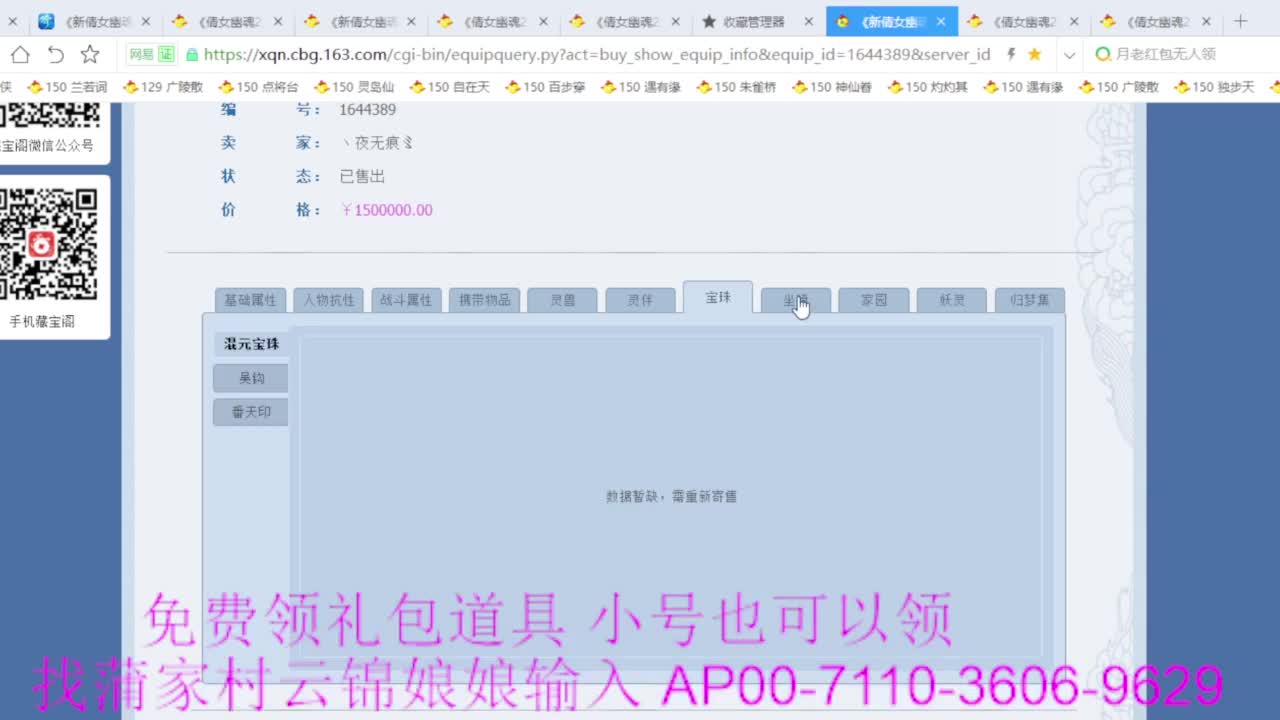The height and width of the screenshot is (720, 1280).
Task: Click the lightning speed-mode icon in address bar
Action: (1011, 55)
